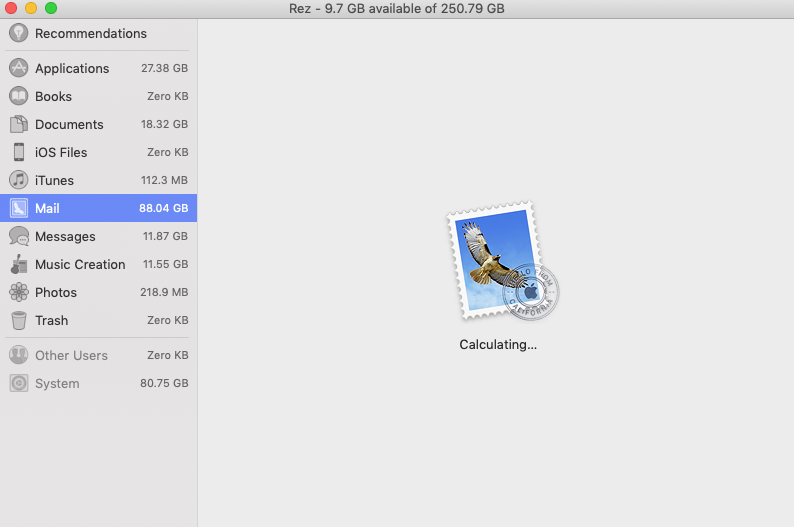Viewport: 794px width, 527px height.
Task: Click the Mail stamp icon in sidebar
Action: click(x=19, y=208)
